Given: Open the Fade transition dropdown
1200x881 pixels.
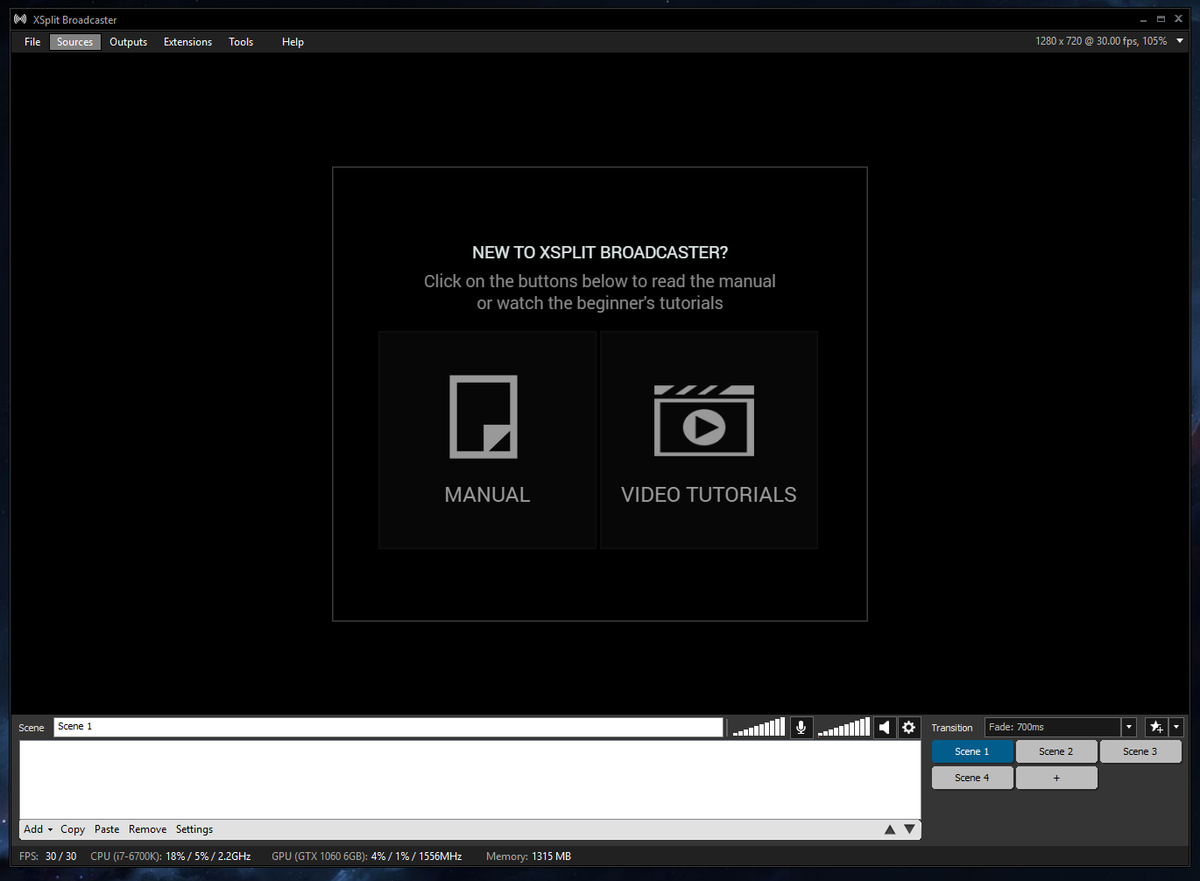Looking at the screenshot, I should tap(1127, 727).
